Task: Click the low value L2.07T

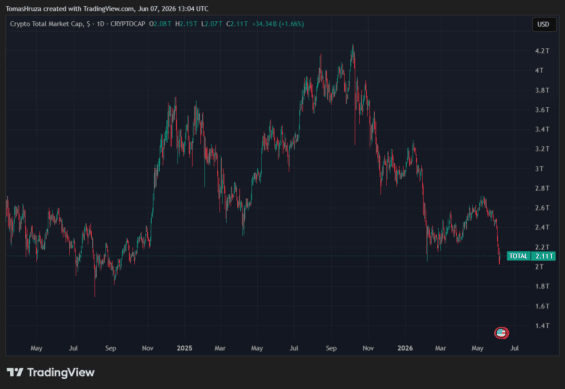Action: tap(212, 24)
